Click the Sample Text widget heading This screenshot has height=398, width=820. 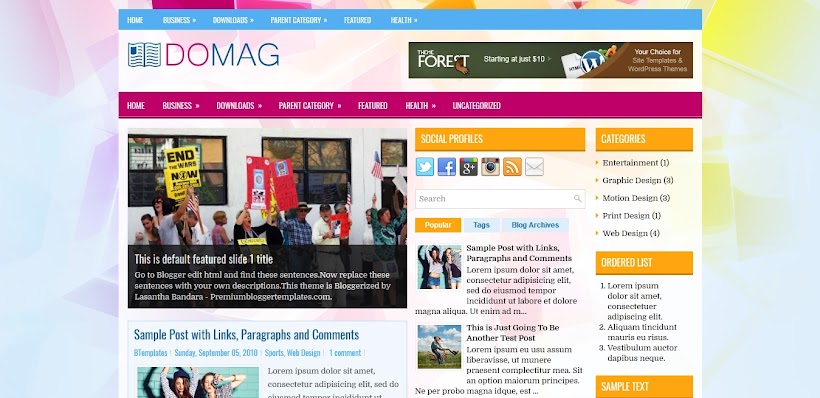tap(644, 386)
